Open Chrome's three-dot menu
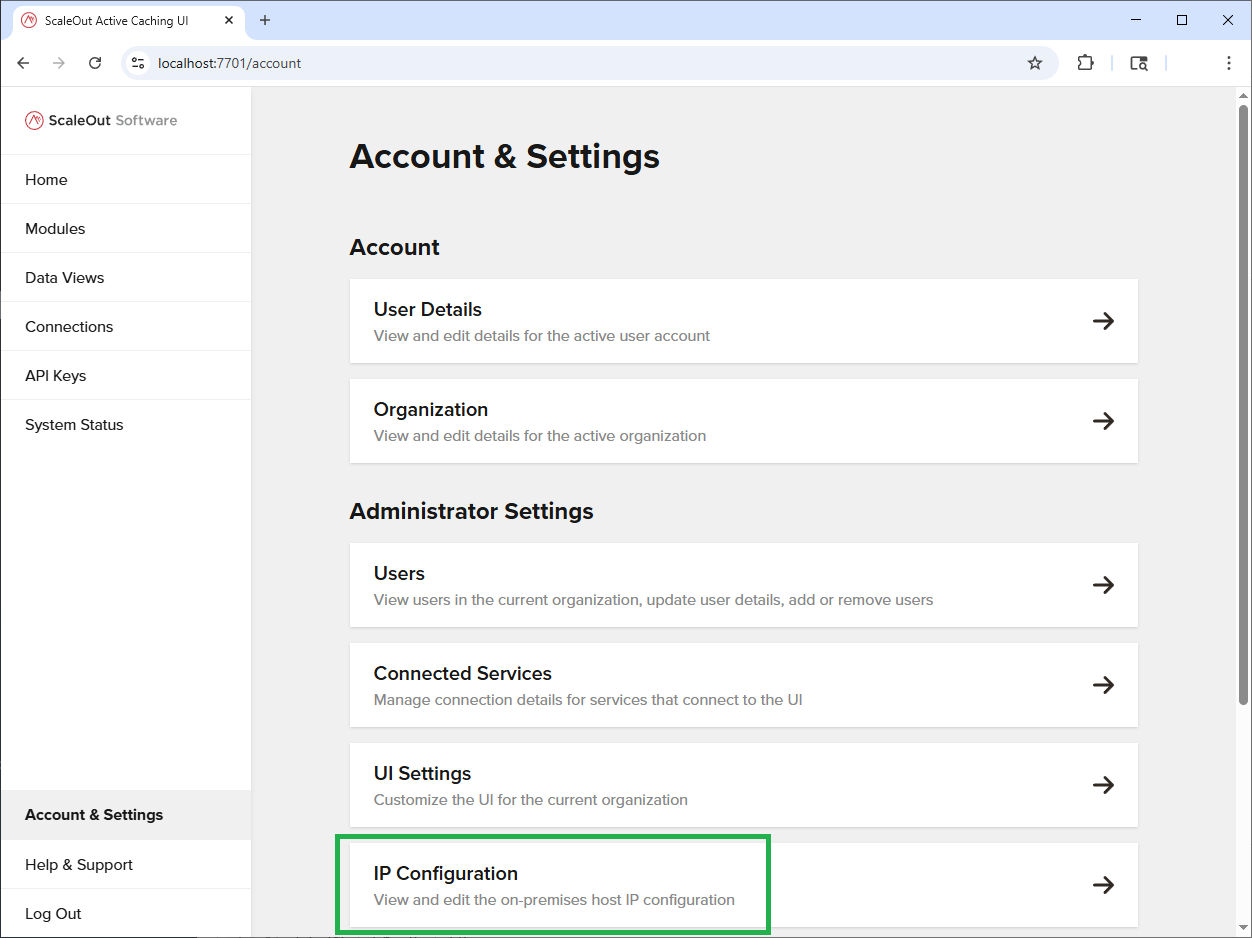Screen dimensions: 1252x938 click(1228, 63)
